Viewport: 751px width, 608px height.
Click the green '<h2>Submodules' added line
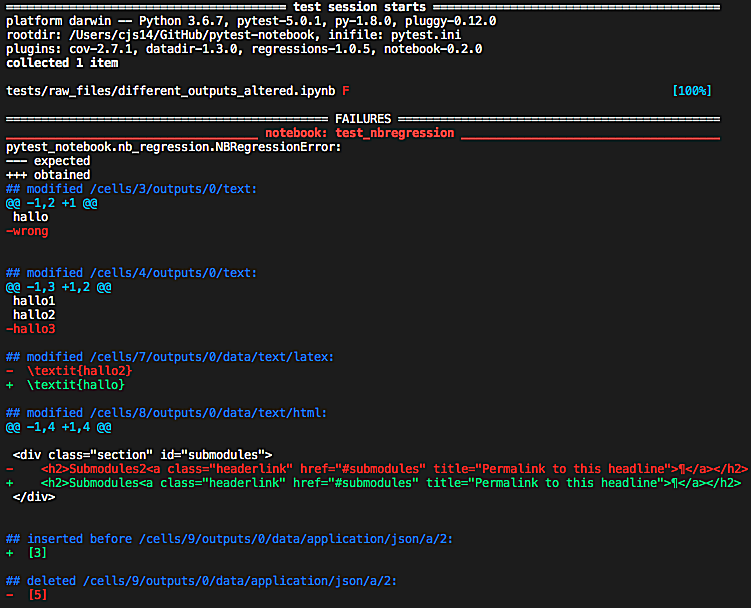(373, 483)
